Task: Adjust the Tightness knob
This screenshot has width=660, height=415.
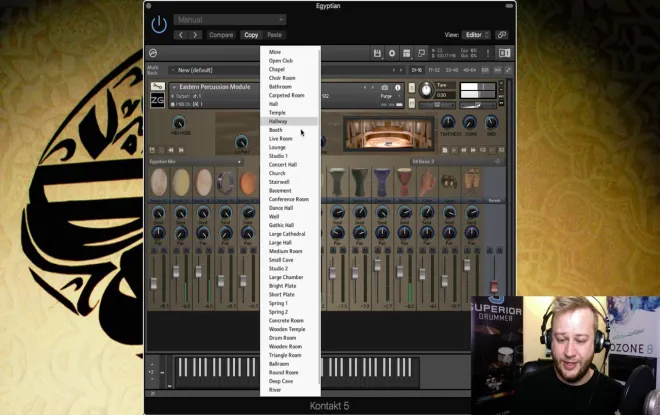Action: pyautogui.click(x=448, y=122)
